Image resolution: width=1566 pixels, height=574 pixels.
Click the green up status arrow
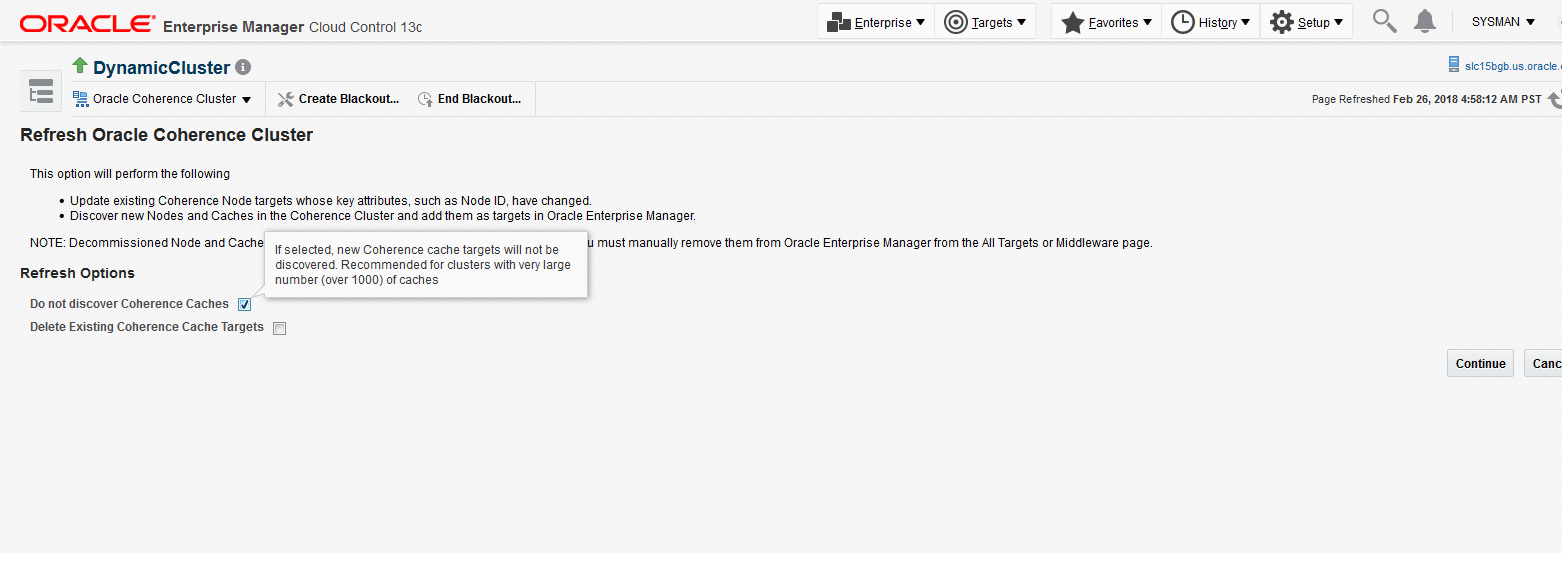[x=80, y=66]
